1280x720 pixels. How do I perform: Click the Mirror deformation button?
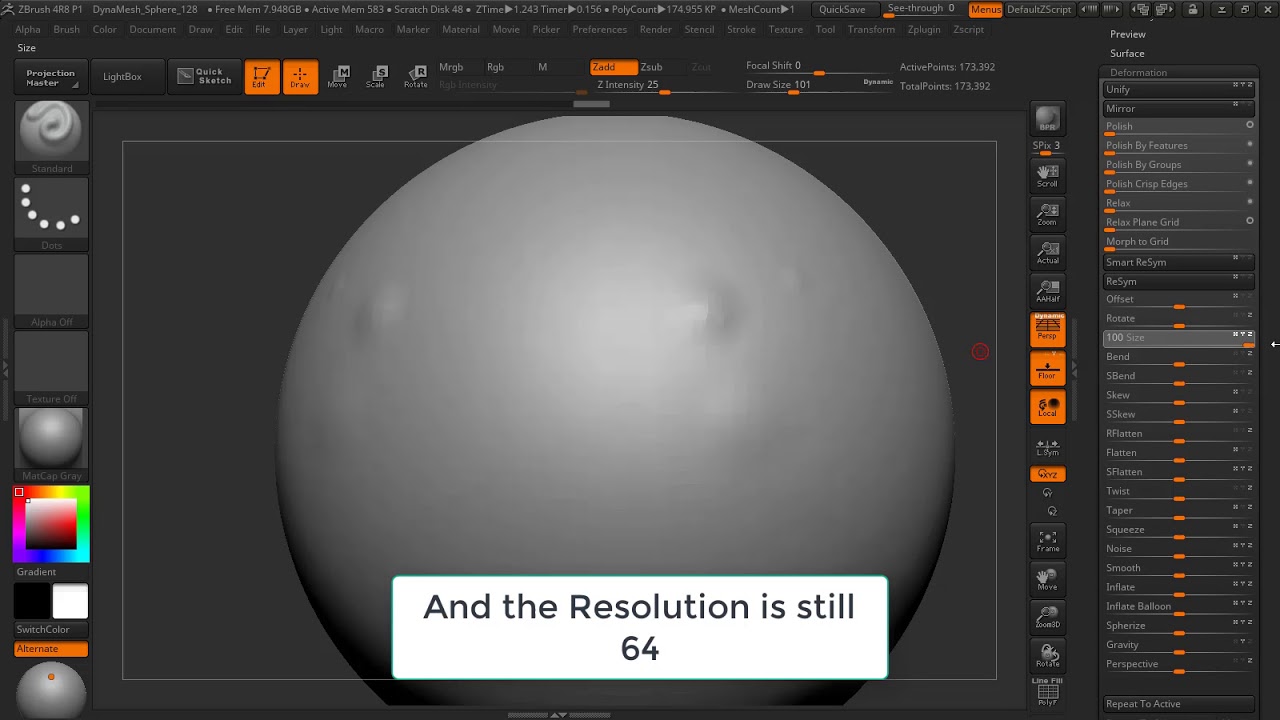pos(1178,108)
